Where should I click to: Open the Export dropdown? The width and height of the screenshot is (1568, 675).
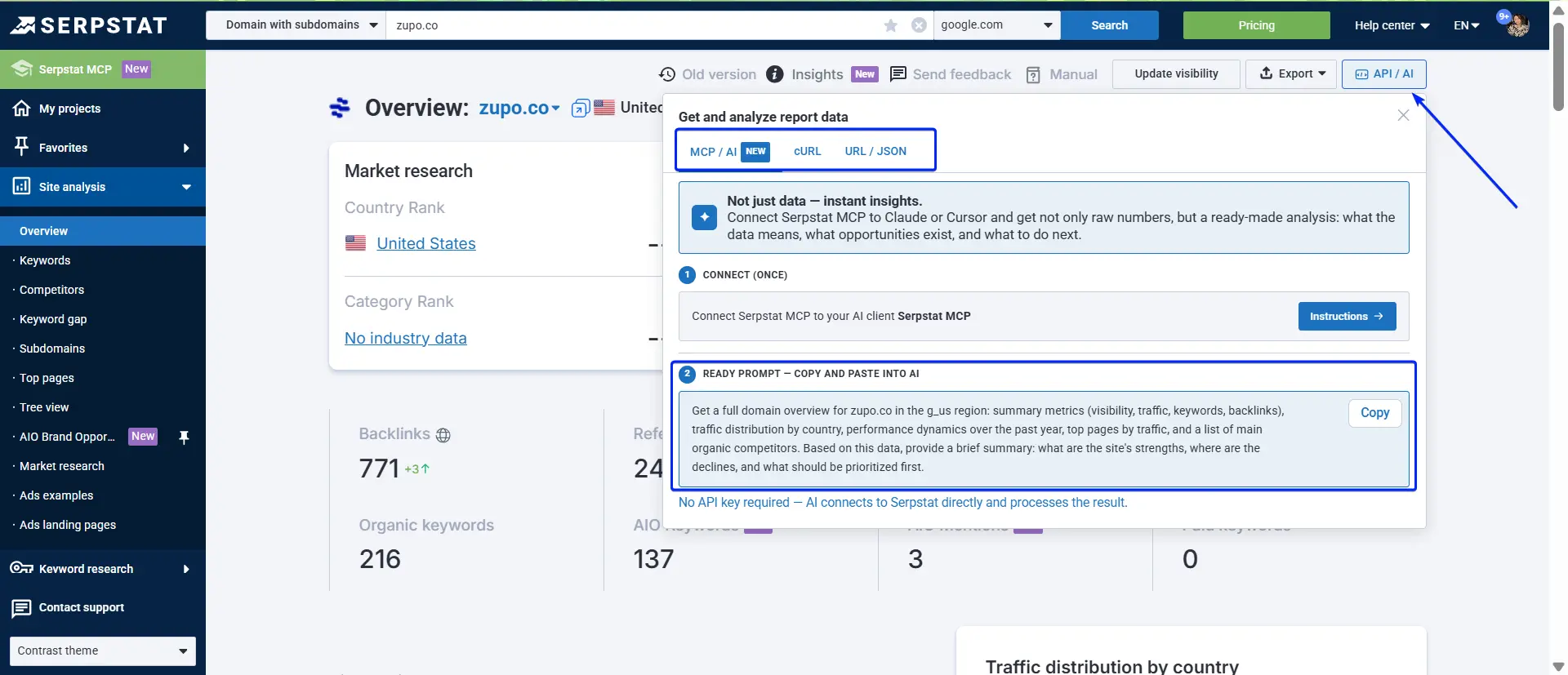click(1291, 73)
